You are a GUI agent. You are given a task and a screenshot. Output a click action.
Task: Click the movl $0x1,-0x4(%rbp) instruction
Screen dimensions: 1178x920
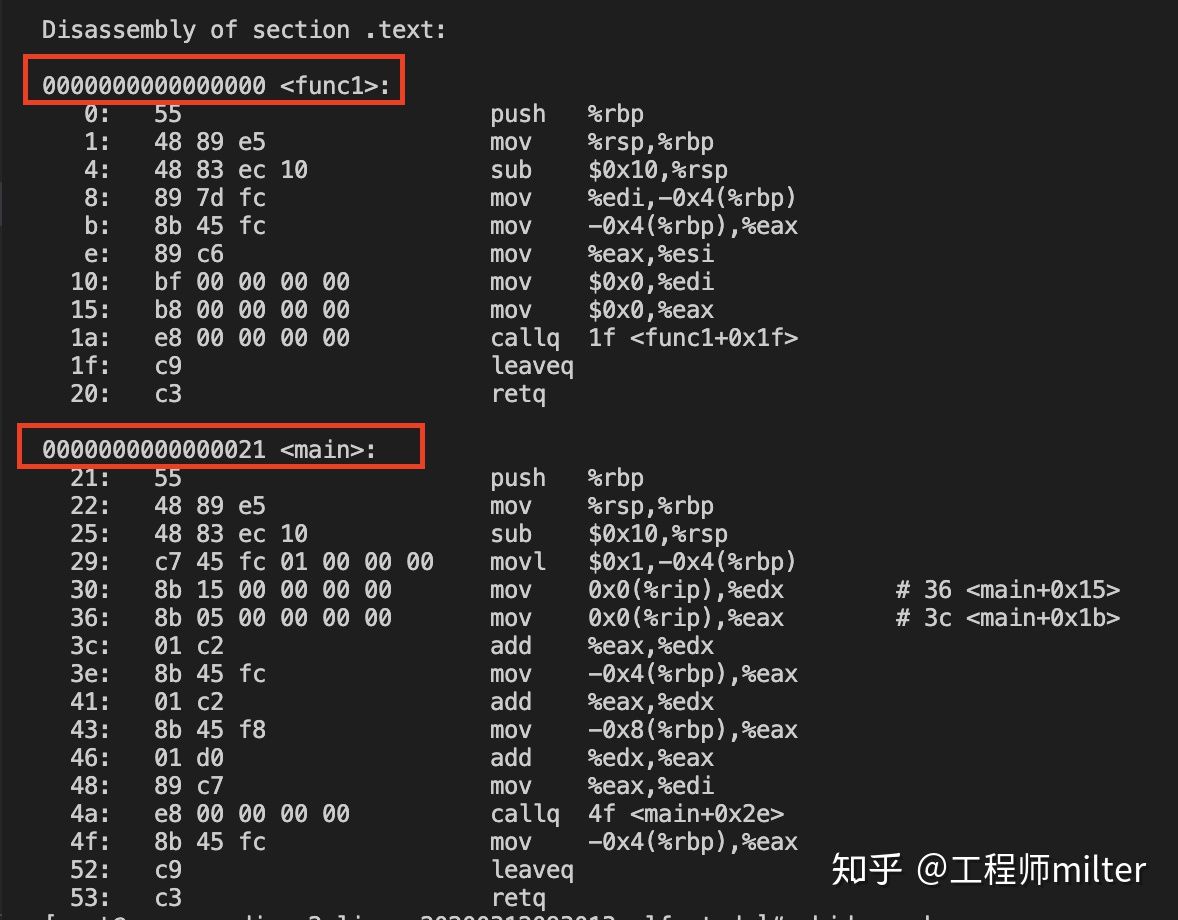click(x=643, y=562)
